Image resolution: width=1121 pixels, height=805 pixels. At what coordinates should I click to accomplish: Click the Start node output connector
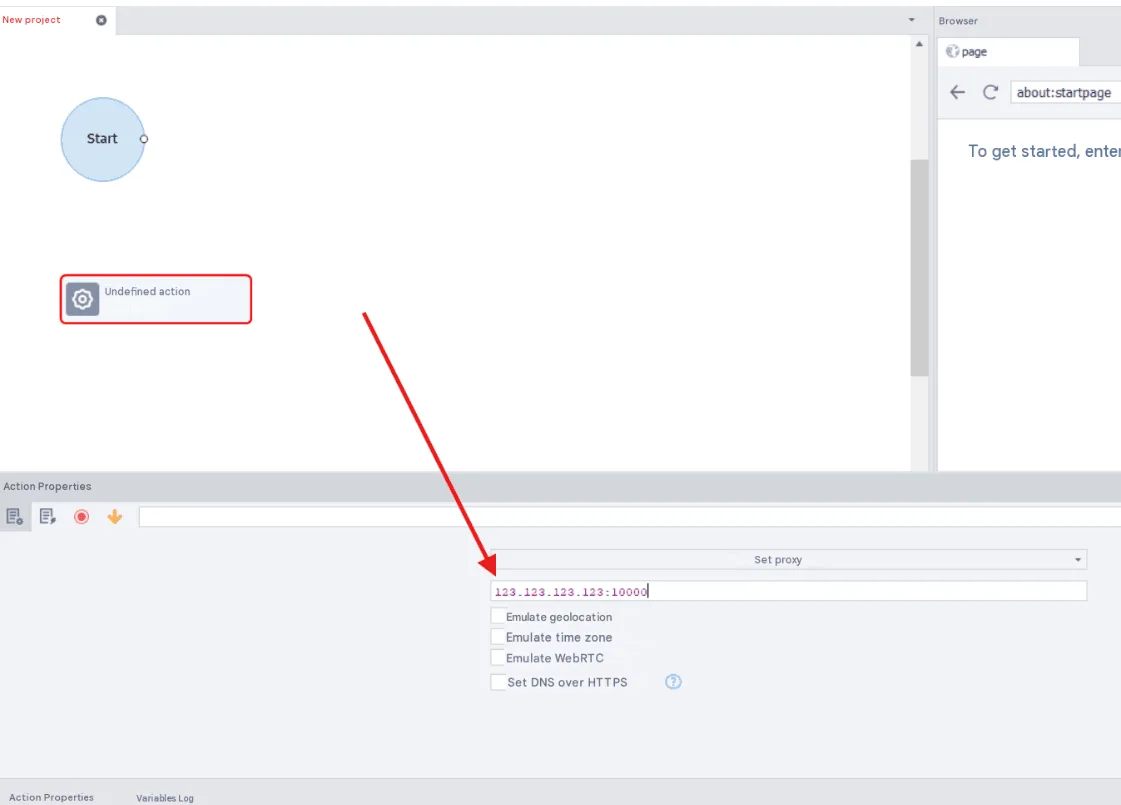[x=144, y=139]
